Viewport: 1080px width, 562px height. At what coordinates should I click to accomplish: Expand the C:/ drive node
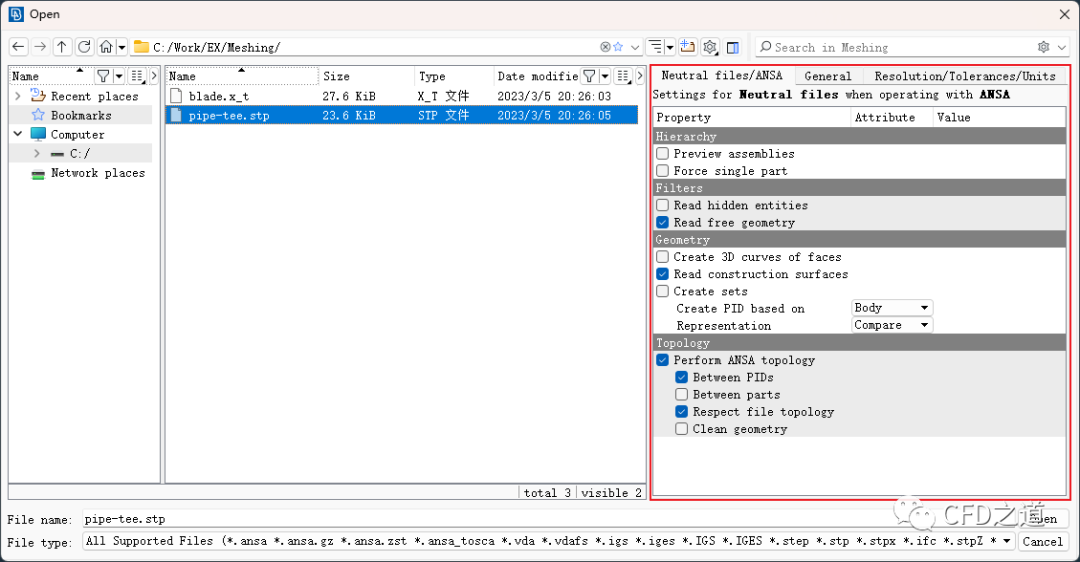tap(37, 154)
